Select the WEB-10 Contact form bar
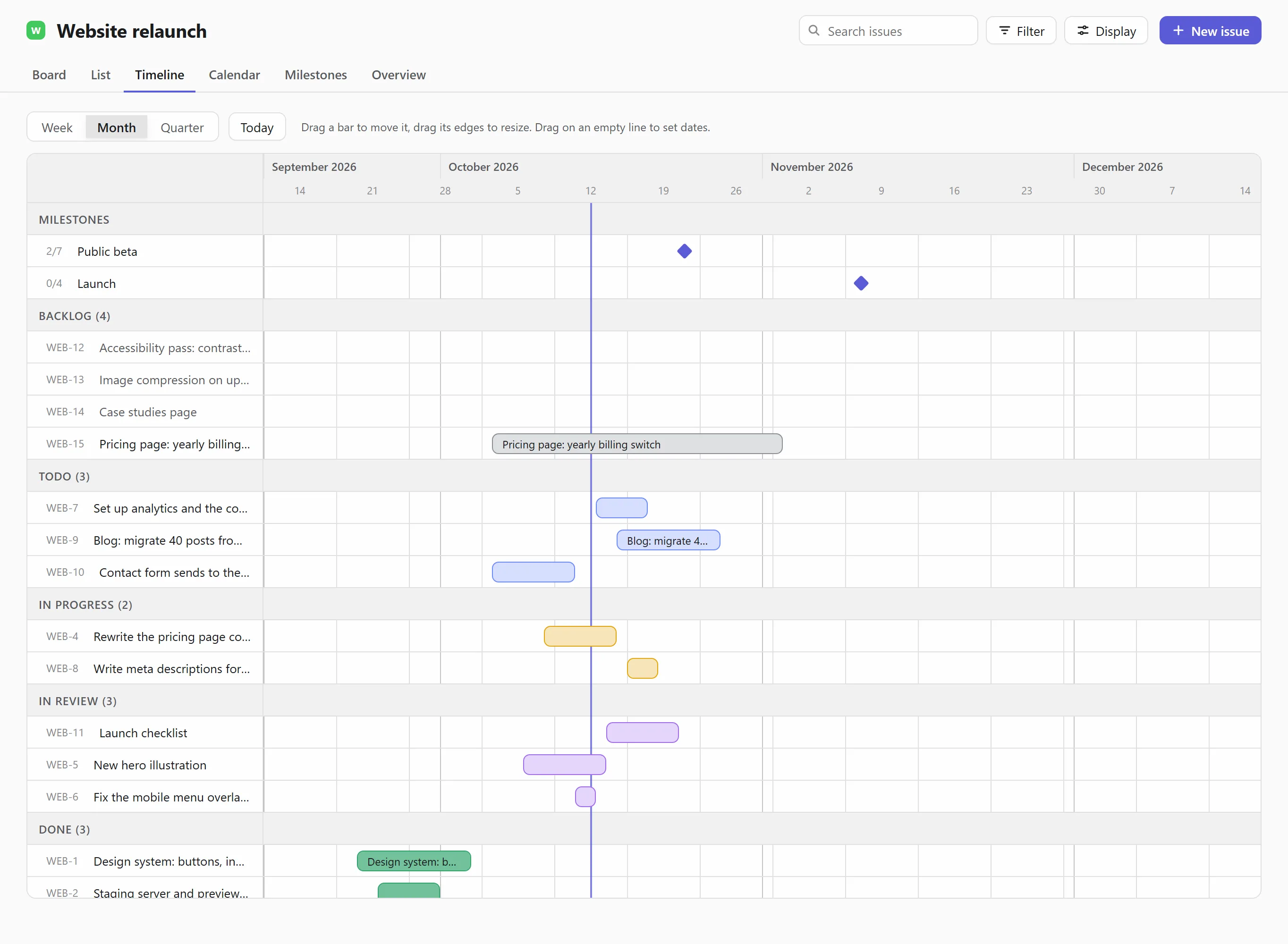The image size is (1288, 944). click(x=534, y=572)
